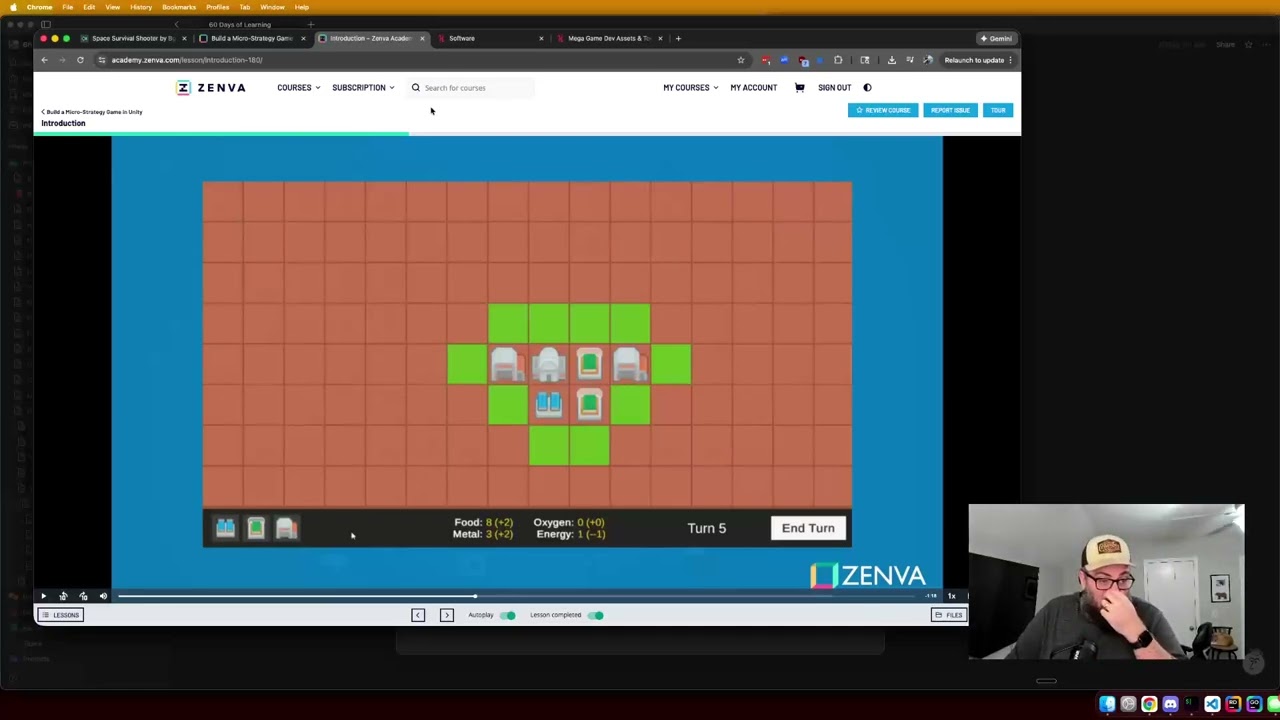Change the 1x playback speed

coord(951,596)
